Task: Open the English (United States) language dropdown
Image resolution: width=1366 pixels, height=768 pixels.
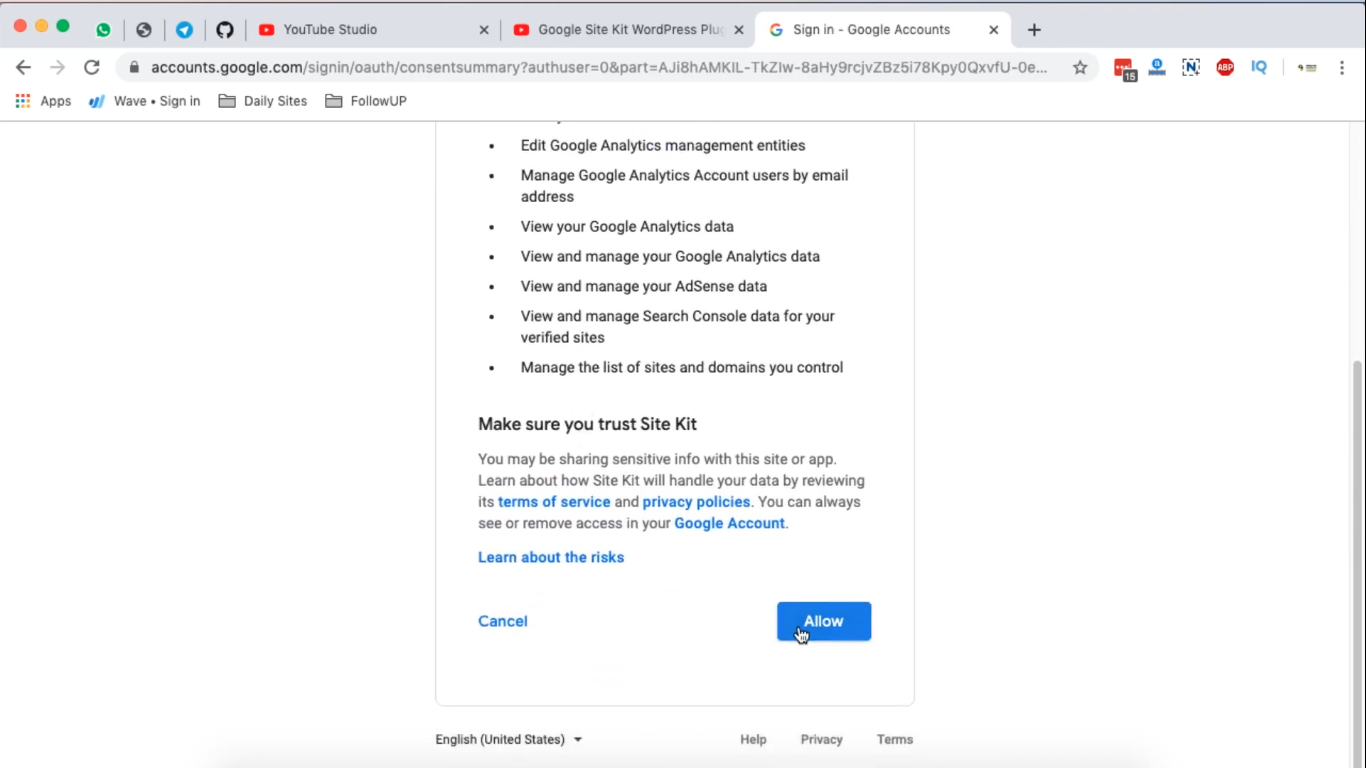Action: (509, 740)
